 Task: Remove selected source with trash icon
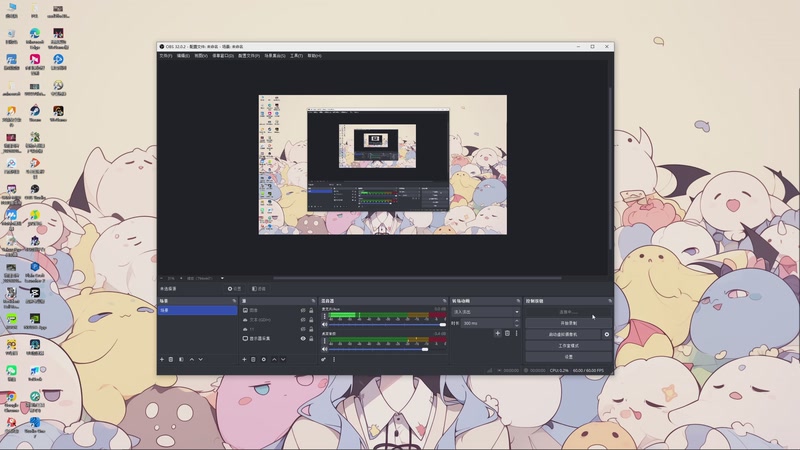pos(253,359)
